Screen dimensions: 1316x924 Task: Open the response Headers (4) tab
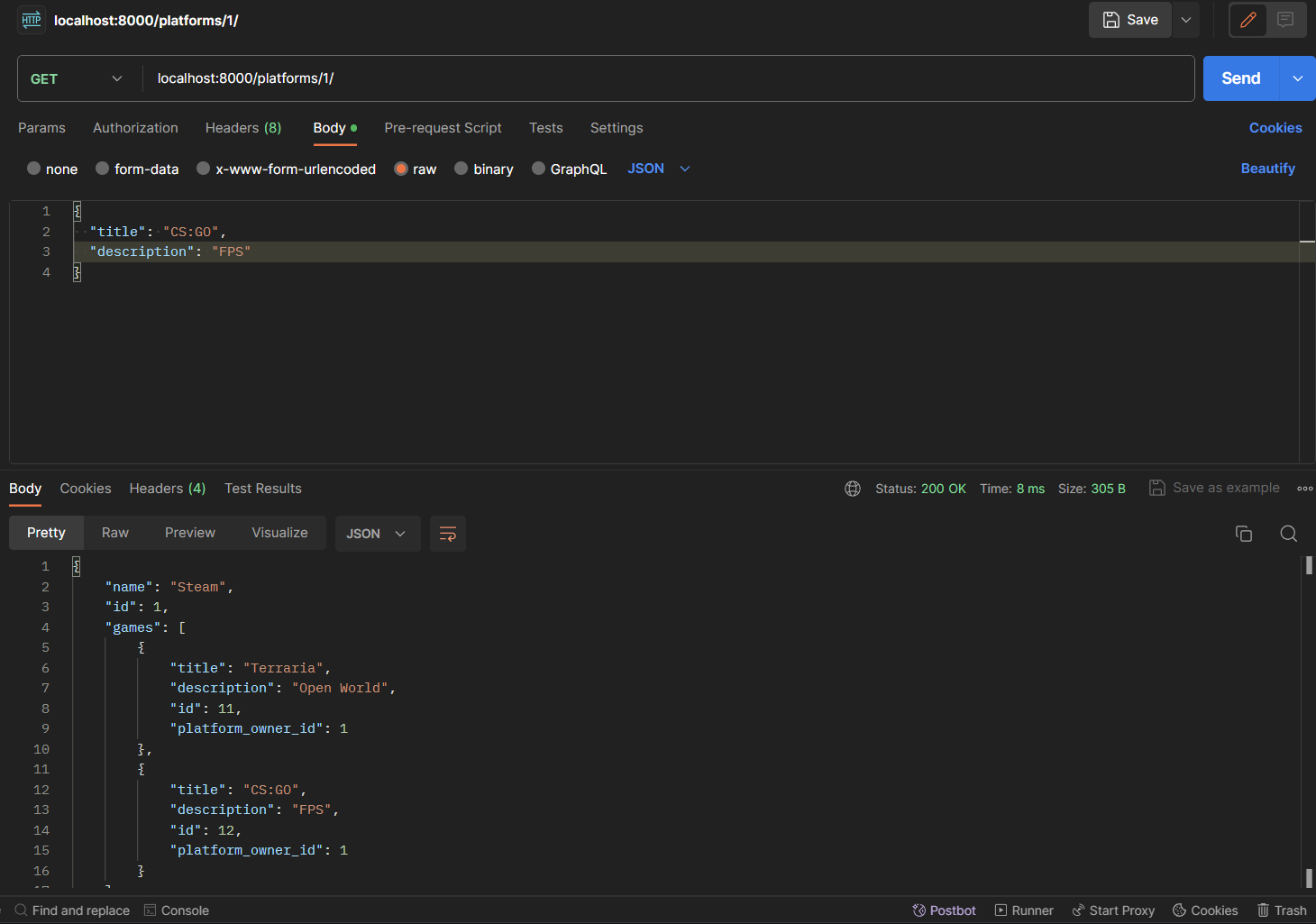pyautogui.click(x=167, y=488)
